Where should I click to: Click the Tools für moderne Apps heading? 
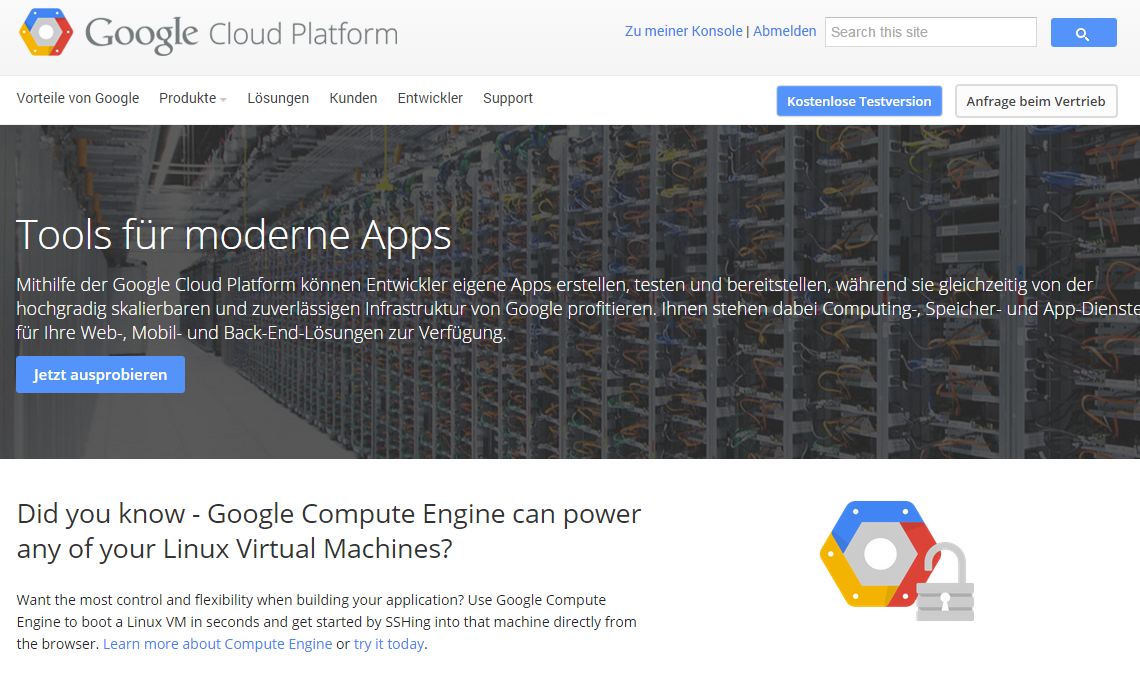[x=233, y=235]
